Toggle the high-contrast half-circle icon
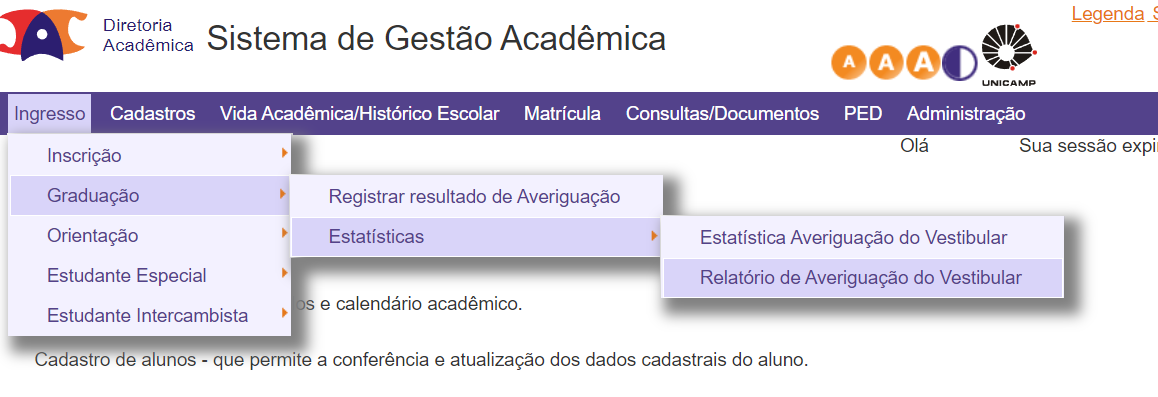 (959, 62)
